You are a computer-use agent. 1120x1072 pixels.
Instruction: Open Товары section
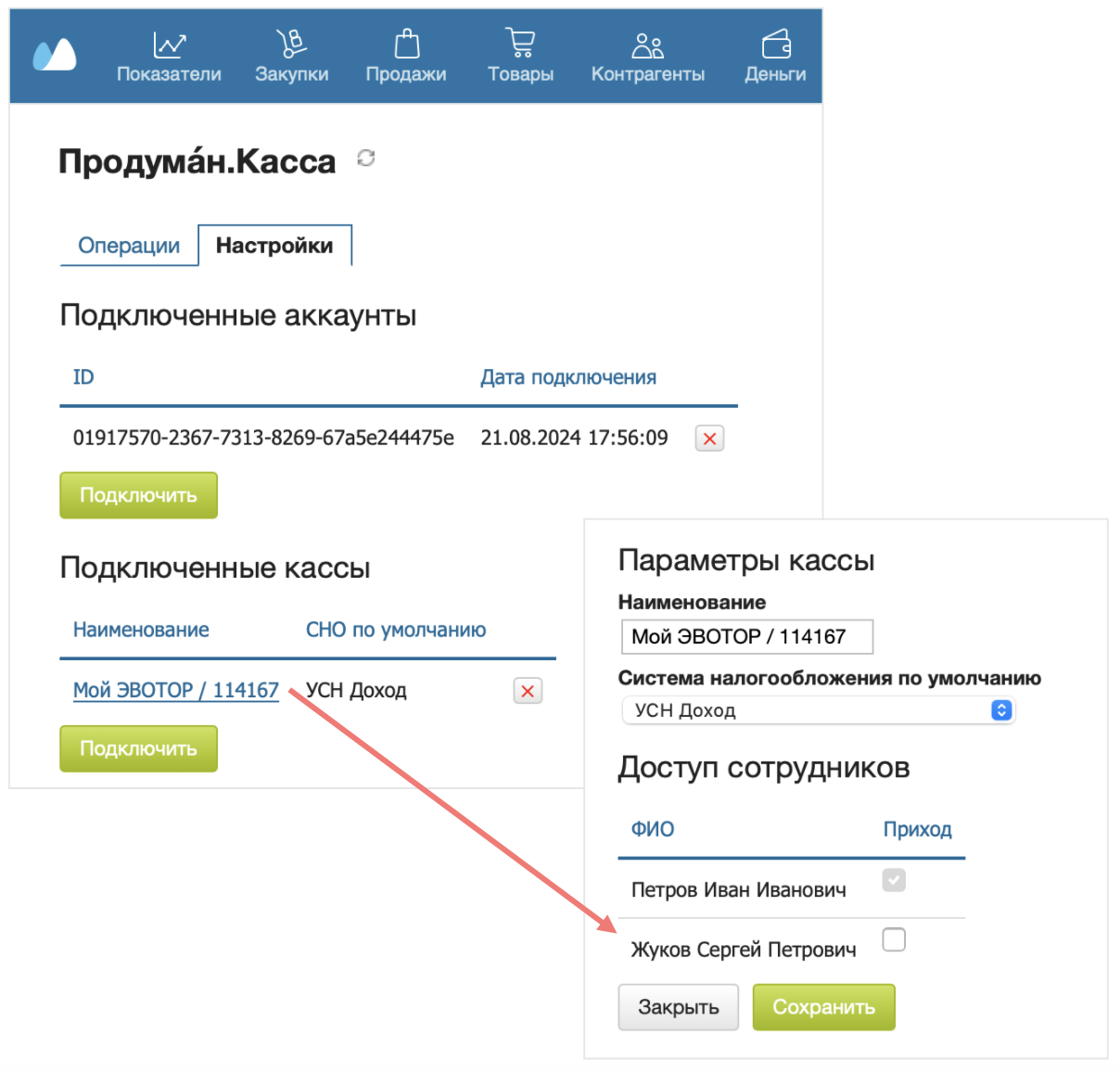521,57
